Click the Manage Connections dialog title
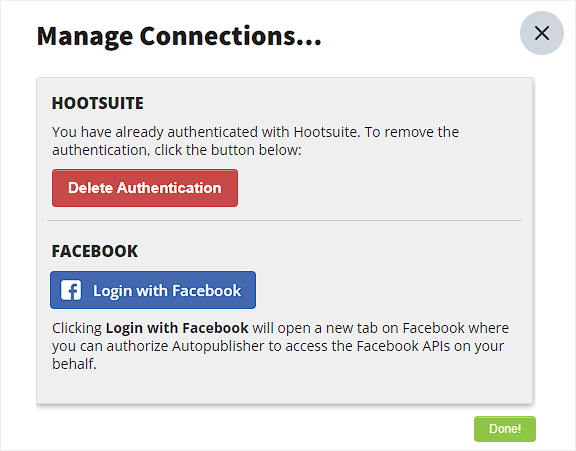This screenshot has width=576, height=451. click(x=179, y=36)
